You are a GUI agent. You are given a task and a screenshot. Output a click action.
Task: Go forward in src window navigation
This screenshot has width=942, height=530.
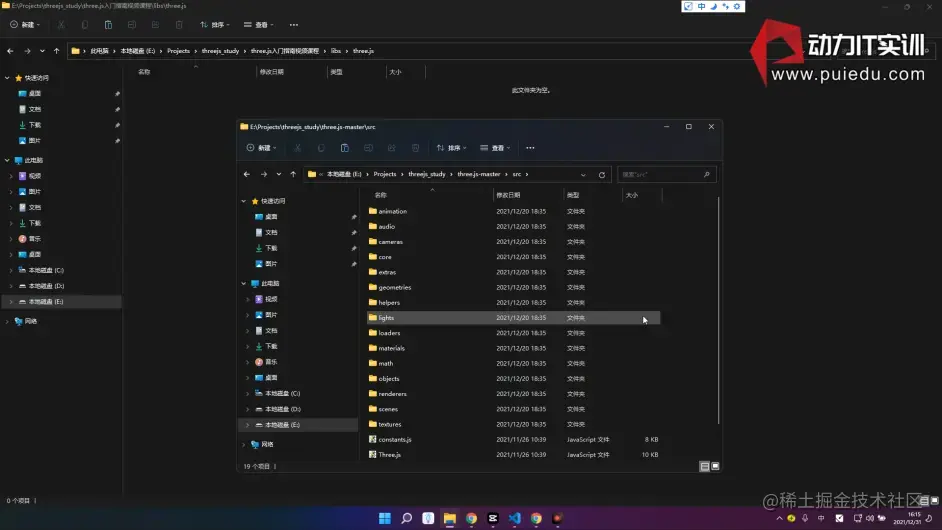point(264,174)
